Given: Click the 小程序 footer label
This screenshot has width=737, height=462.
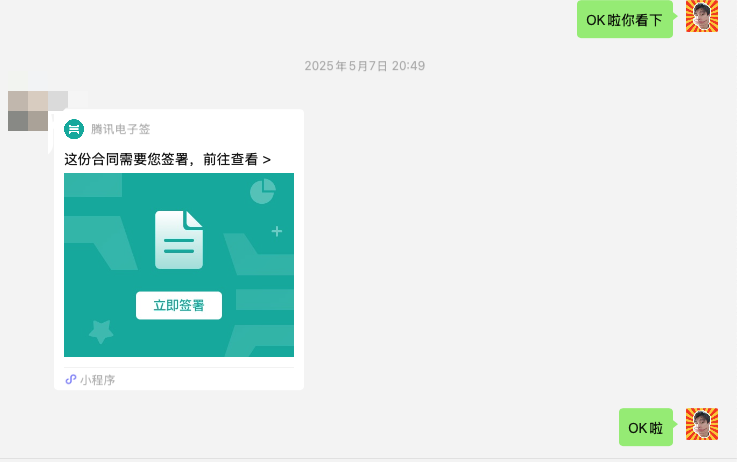Looking at the screenshot, I should pyautogui.click(x=98, y=380).
